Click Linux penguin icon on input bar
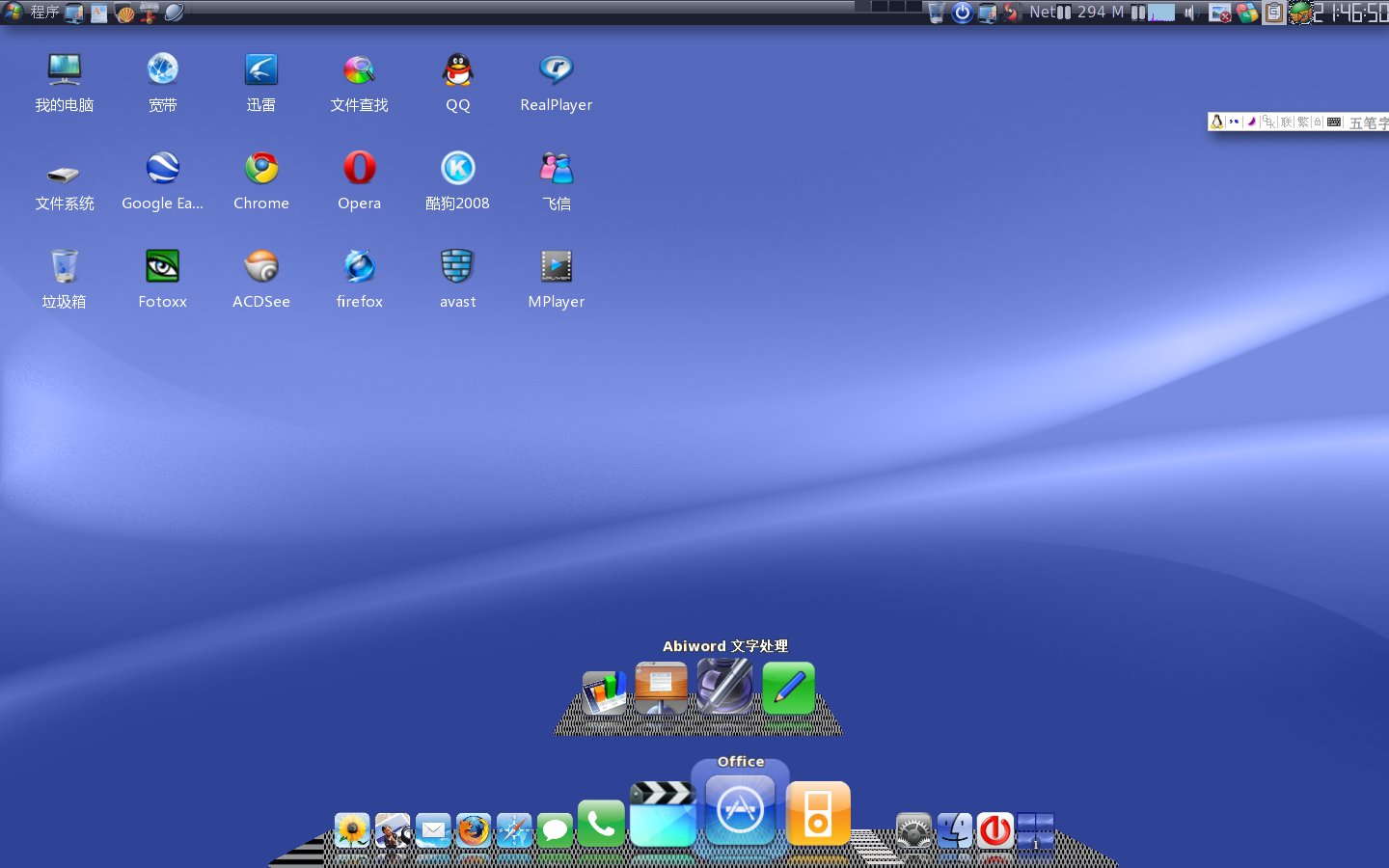Viewport: 1389px width, 868px height. [1217, 122]
